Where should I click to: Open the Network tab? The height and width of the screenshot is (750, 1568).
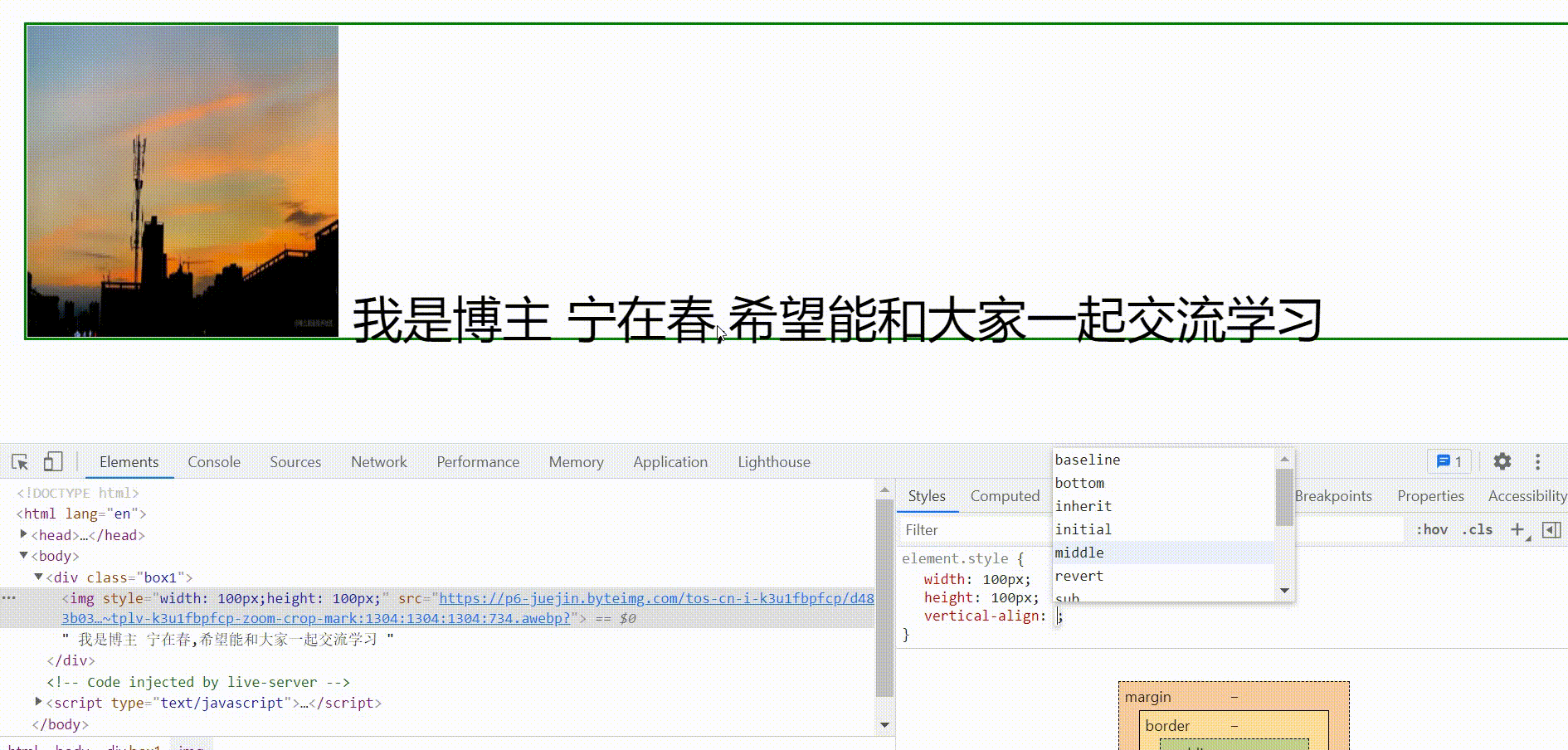[379, 462]
